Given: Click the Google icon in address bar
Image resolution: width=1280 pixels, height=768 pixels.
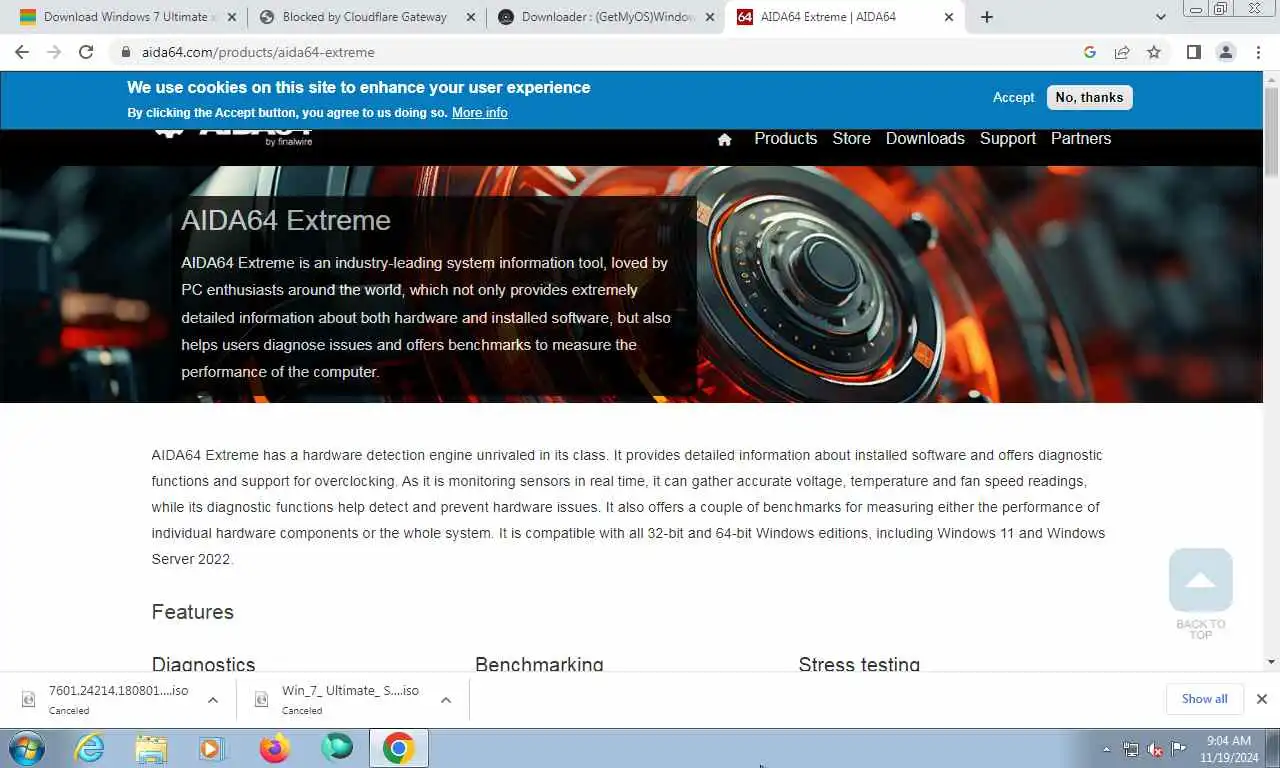Looking at the screenshot, I should [1090, 52].
